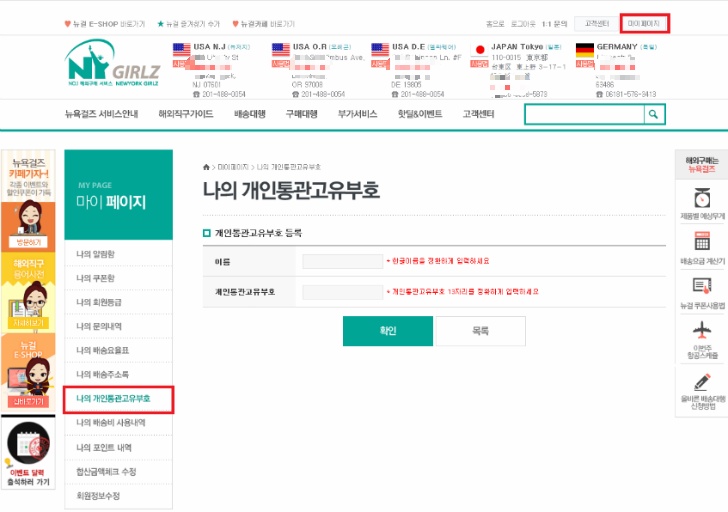Open the 구매대행 menu
The image size is (728, 512).
[x=302, y=114]
